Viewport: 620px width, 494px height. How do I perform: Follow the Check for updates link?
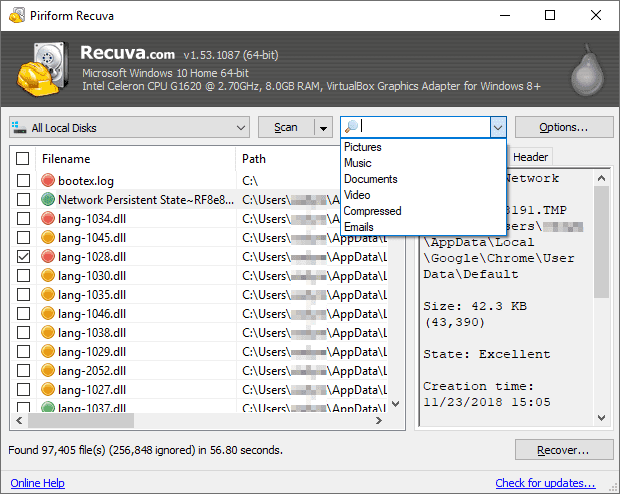tap(545, 483)
